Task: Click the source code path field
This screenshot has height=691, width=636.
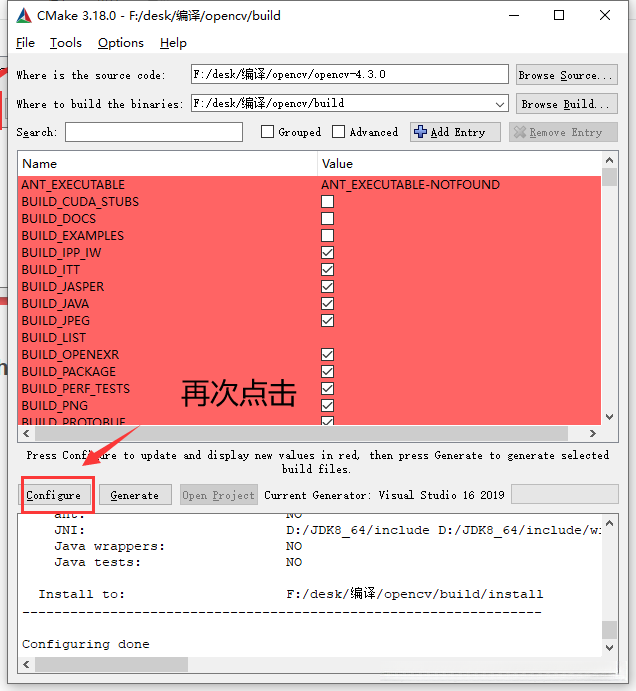Action: pyautogui.click(x=350, y=74)
